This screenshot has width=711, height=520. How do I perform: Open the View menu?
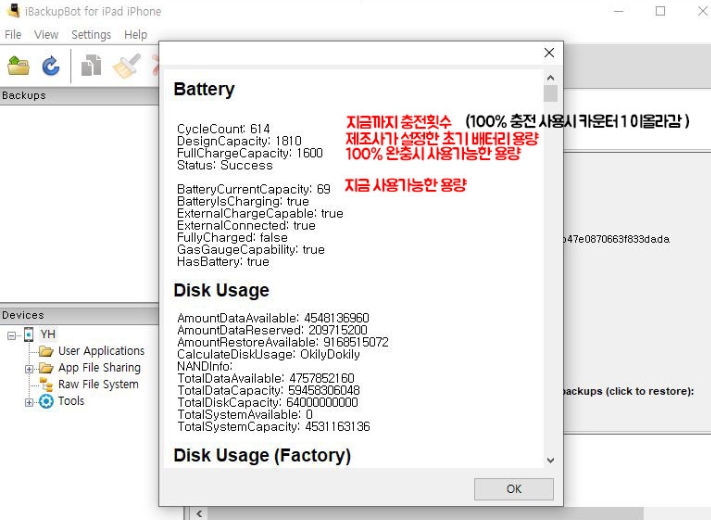pos(46,34)
